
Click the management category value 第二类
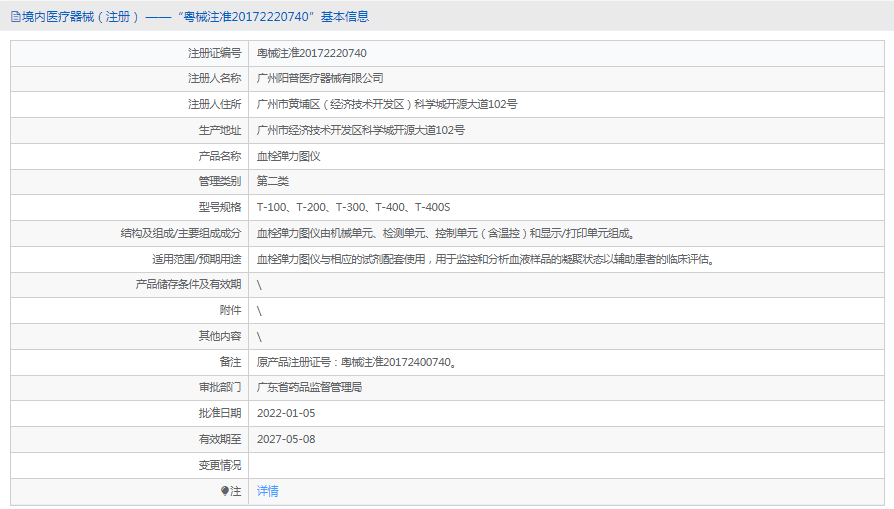click(273, 181)
